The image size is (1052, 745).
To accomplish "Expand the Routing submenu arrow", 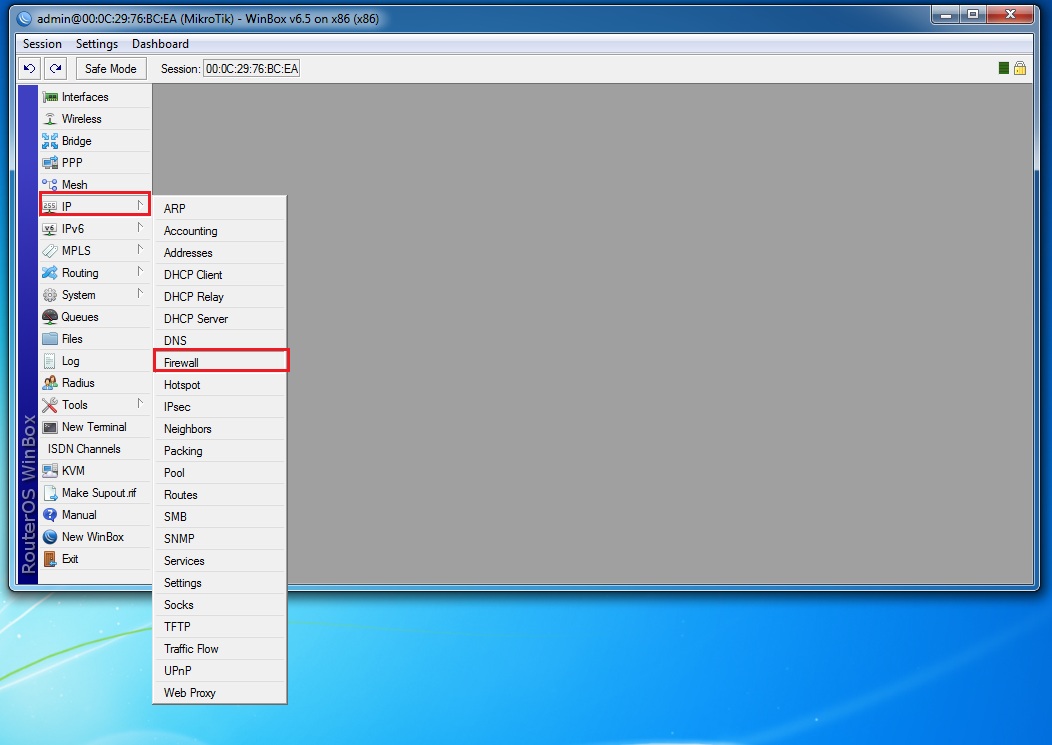I will [140, 272].
